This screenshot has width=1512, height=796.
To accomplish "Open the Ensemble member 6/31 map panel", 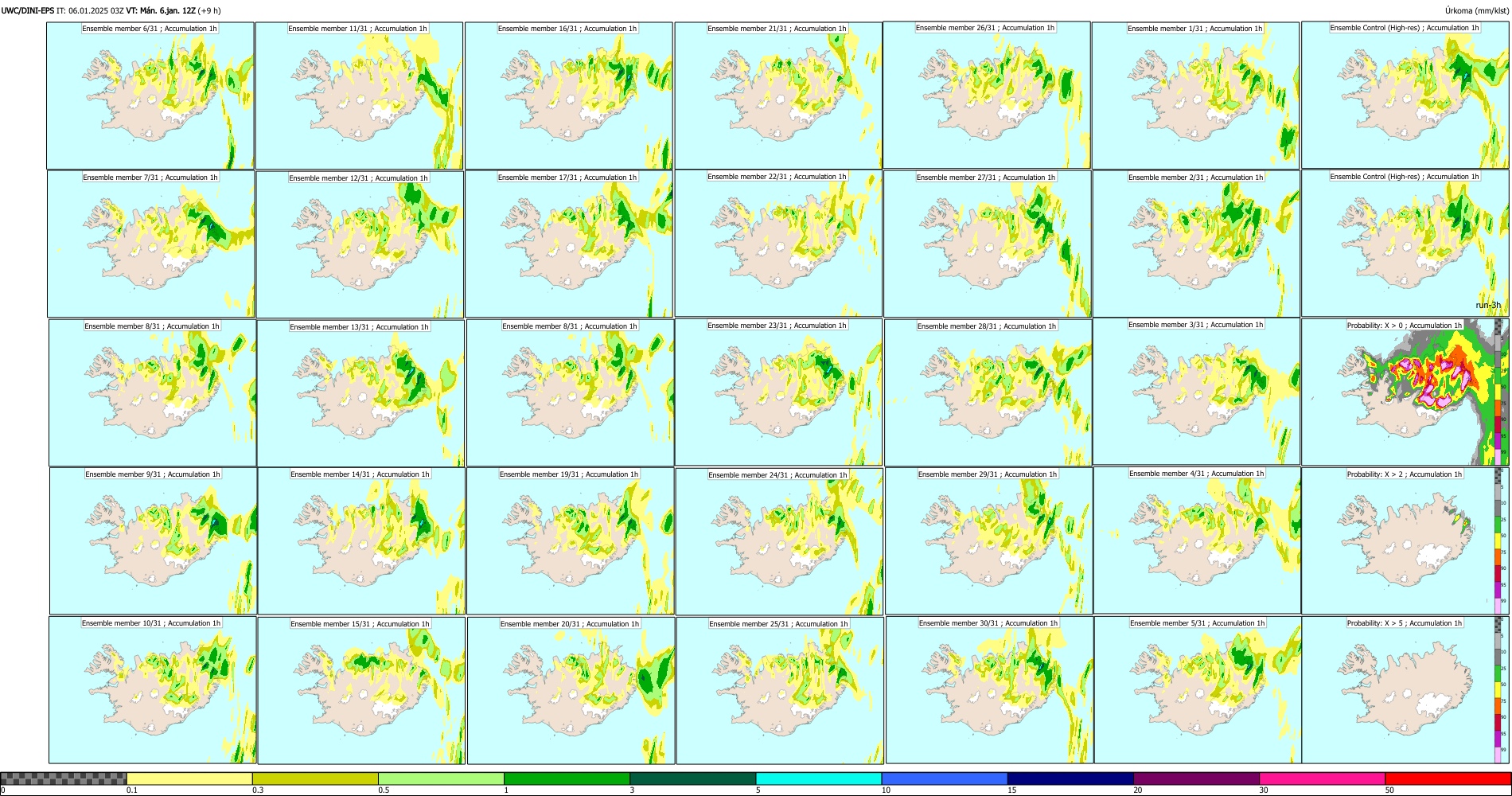I will pos(150,96).
